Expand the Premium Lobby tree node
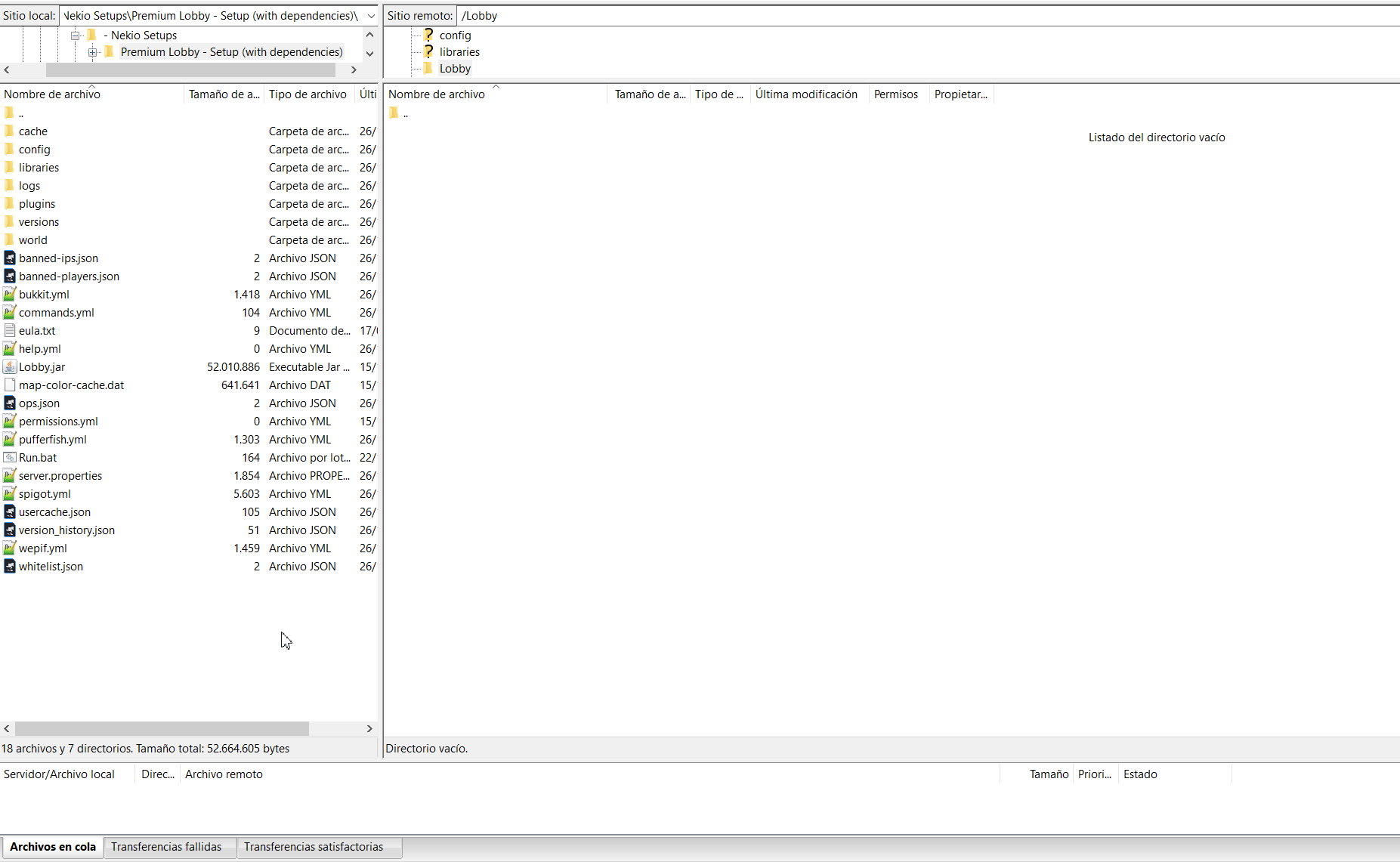 click(92, 52)
